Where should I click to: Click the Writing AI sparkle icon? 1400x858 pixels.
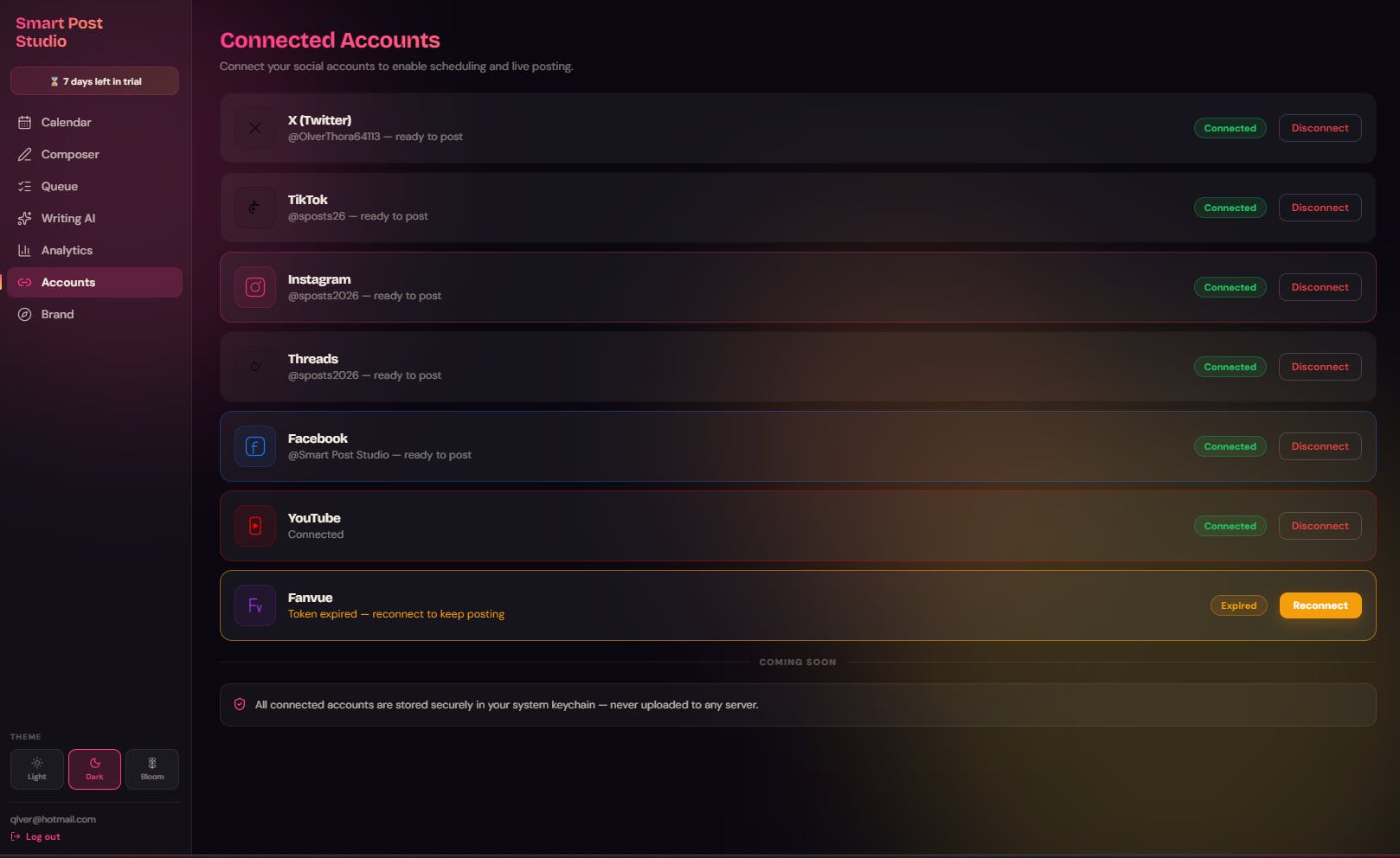pos(24,218)
